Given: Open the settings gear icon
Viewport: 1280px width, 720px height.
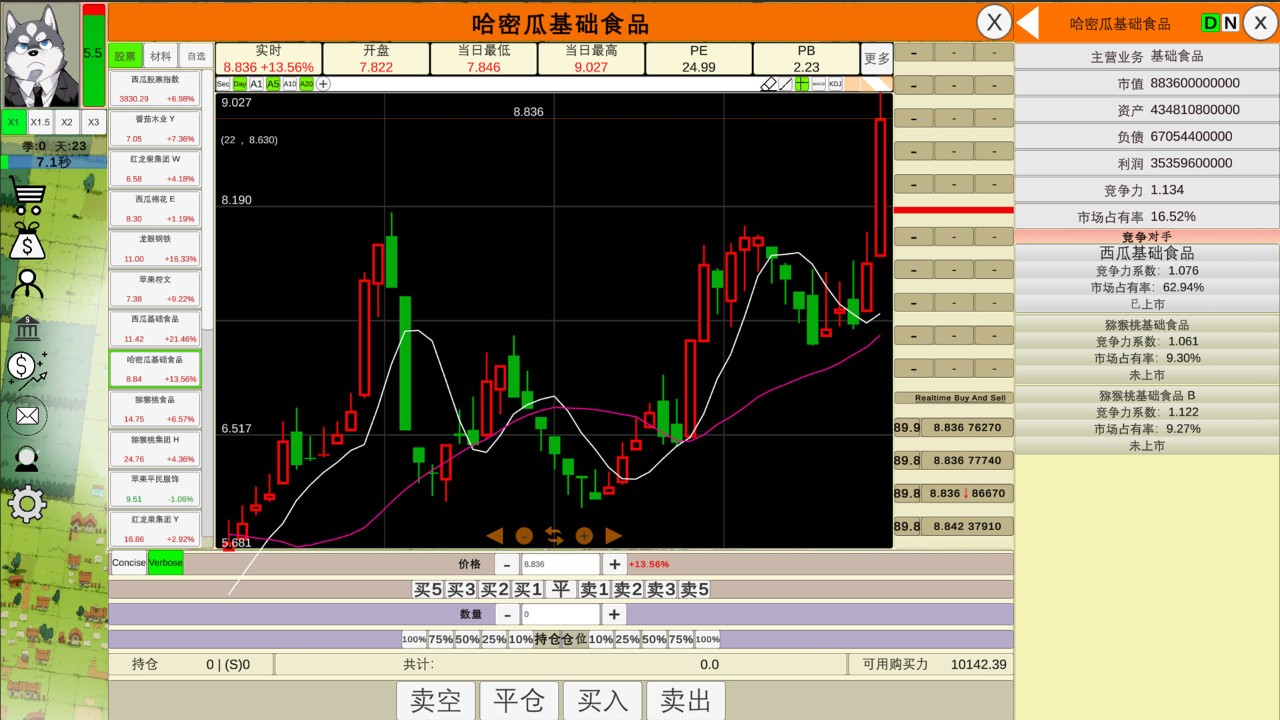Looking at the screenshot, I should coord(27,503).
